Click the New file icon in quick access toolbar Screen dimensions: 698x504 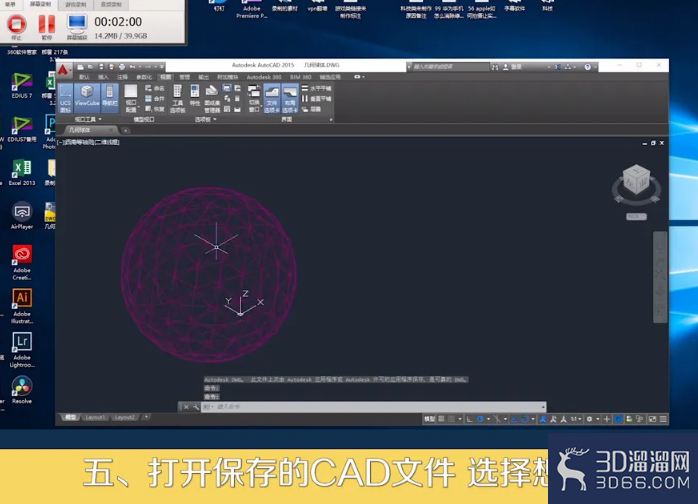pyautogui.click(x=80, y=67)
